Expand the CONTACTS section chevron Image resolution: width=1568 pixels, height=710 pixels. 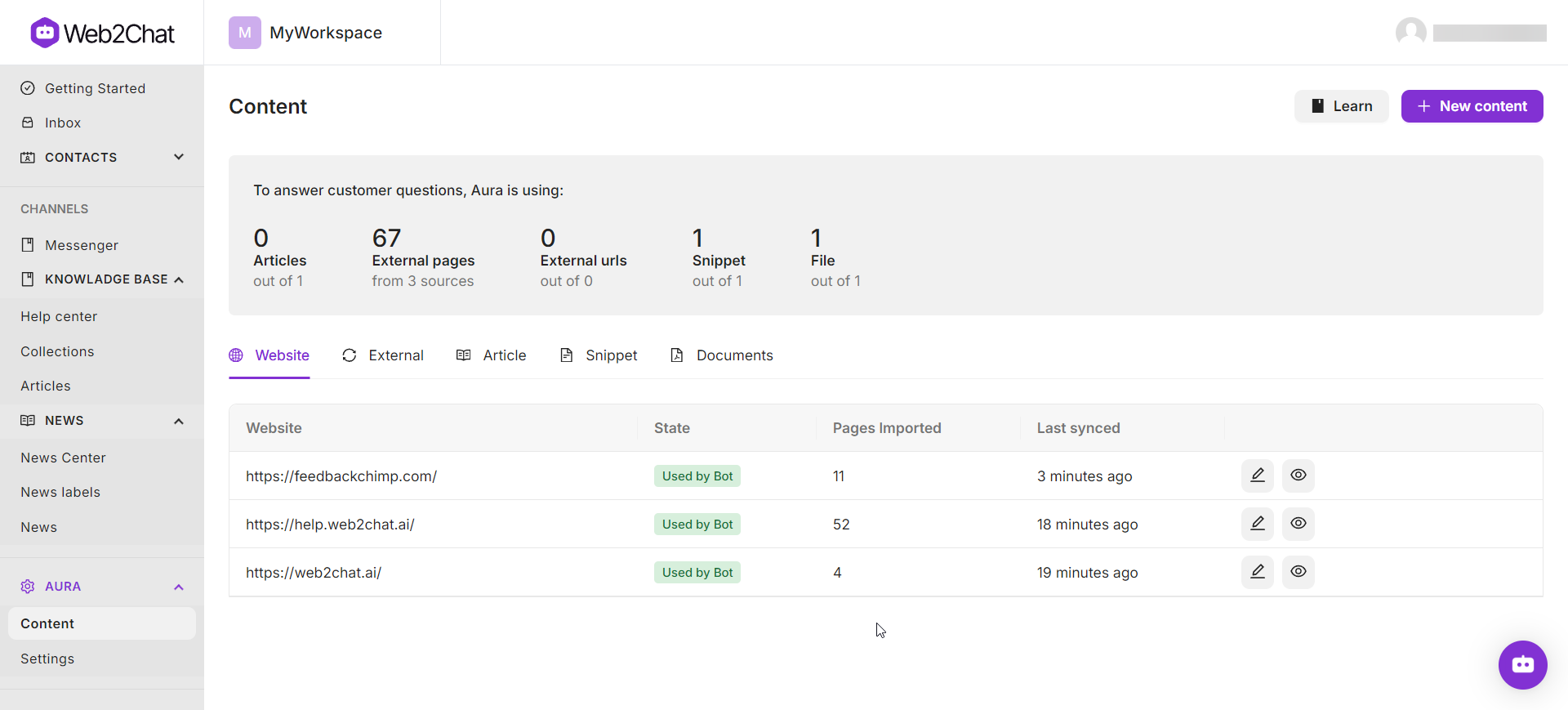click(179, 157)
